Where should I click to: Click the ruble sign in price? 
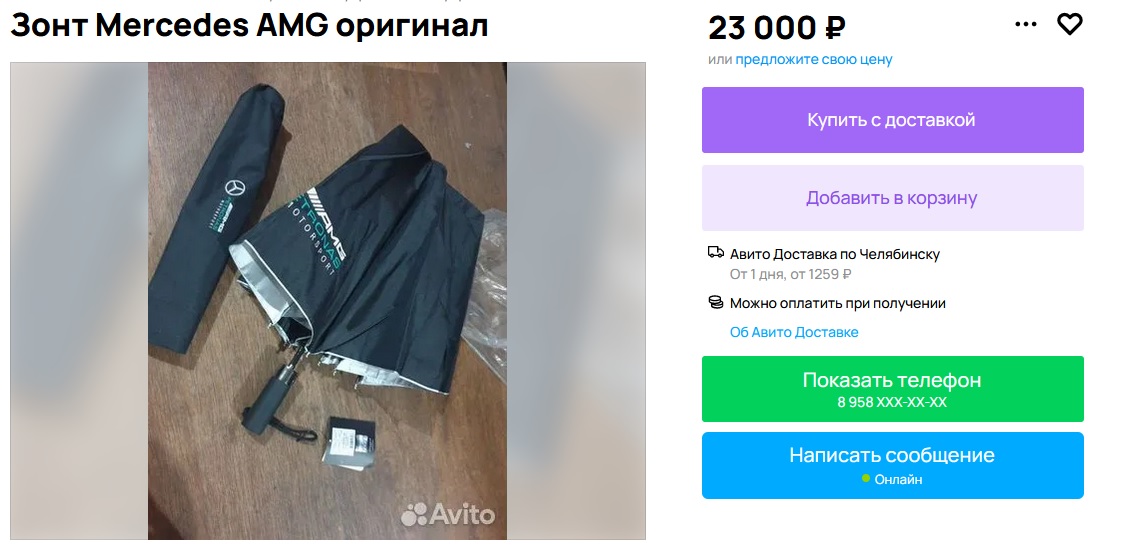pos(835,28)
